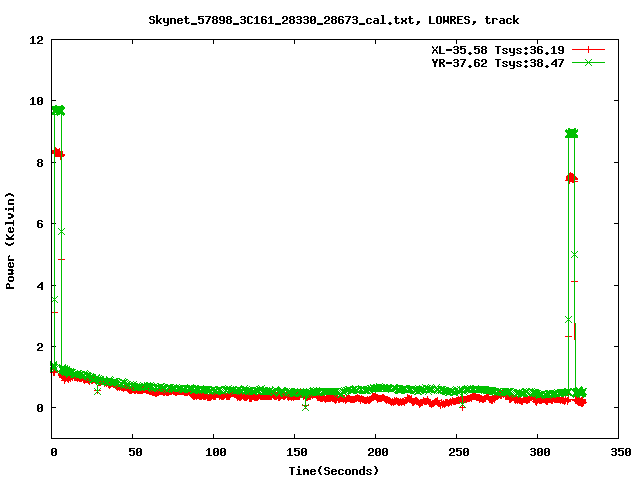Click the x-axis tick label 150
The height and width of the screenshot is (480, 640).
pyautogui.click(x=297, y=452)
